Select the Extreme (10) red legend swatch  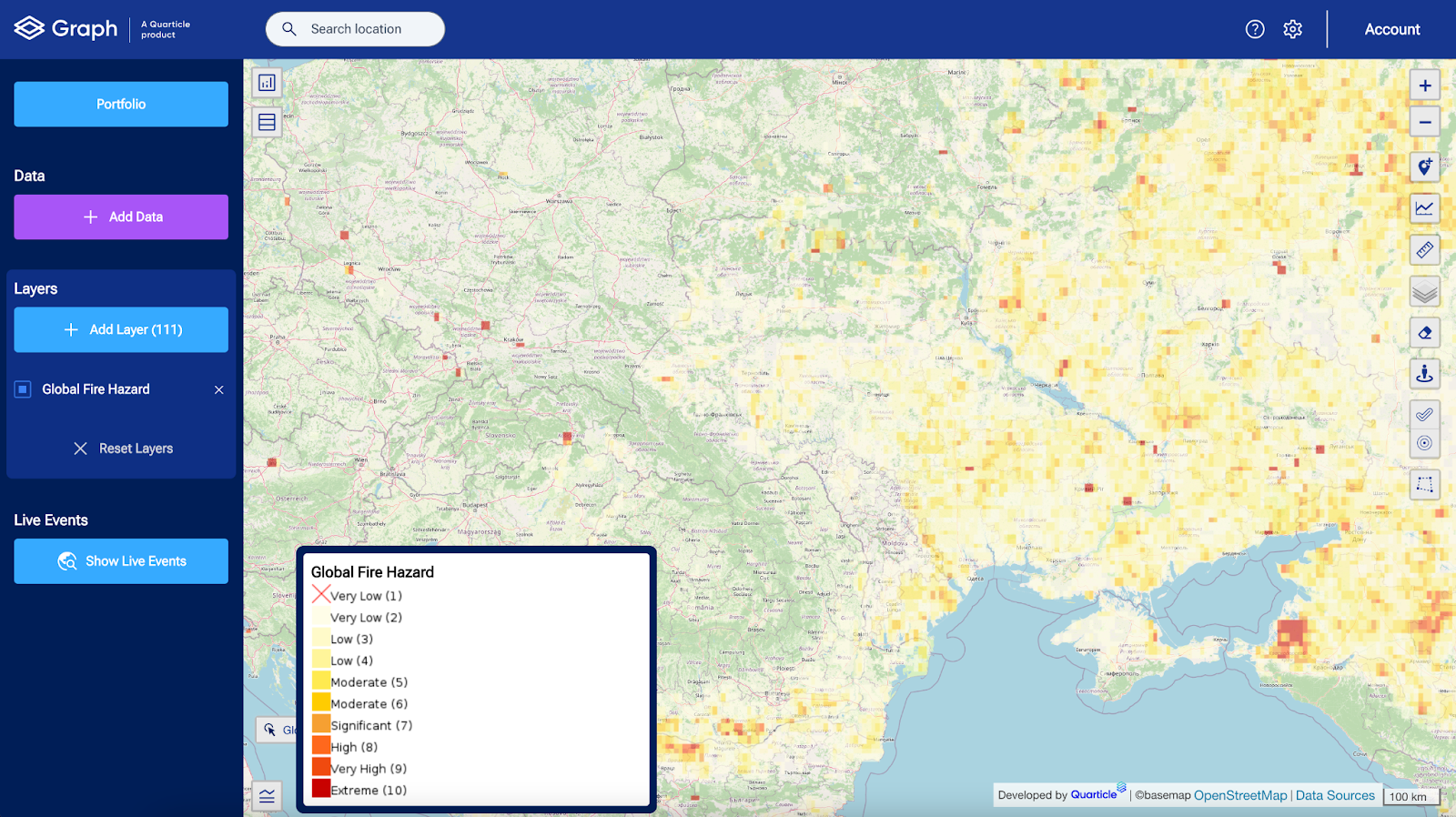pyautogui.click(x=321, y=789)
